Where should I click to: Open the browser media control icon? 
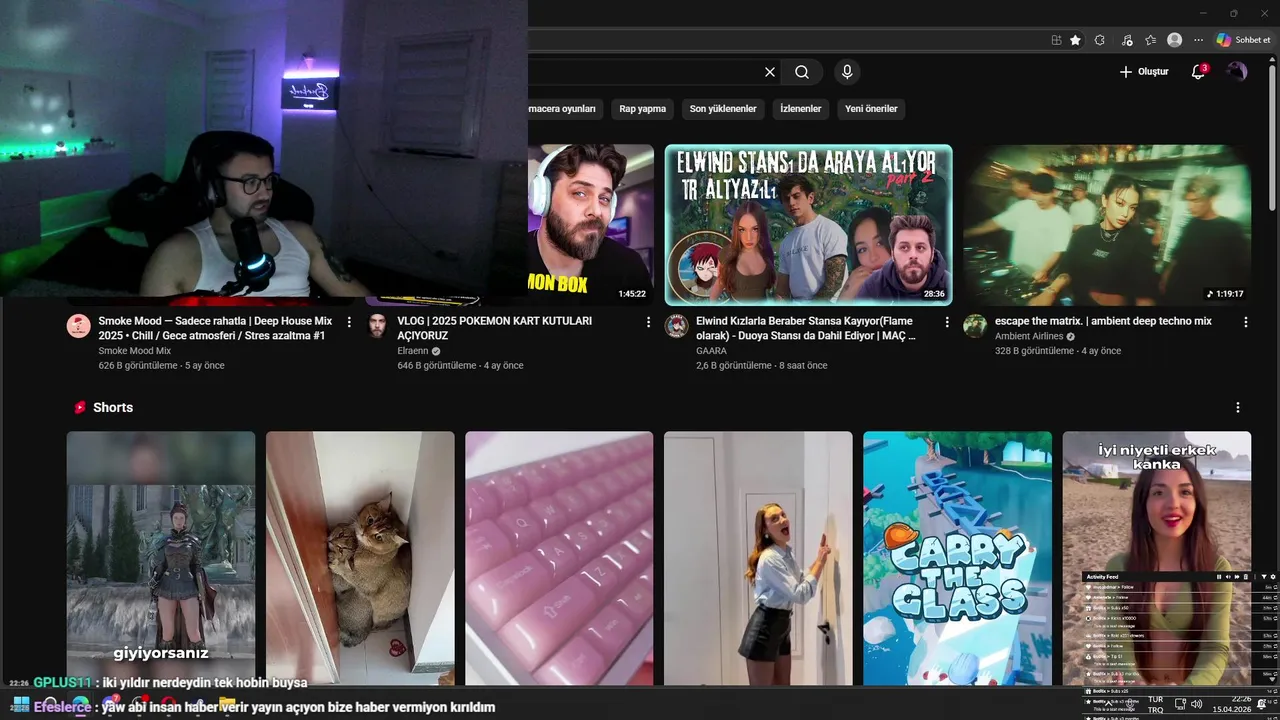coord(1127,40)
